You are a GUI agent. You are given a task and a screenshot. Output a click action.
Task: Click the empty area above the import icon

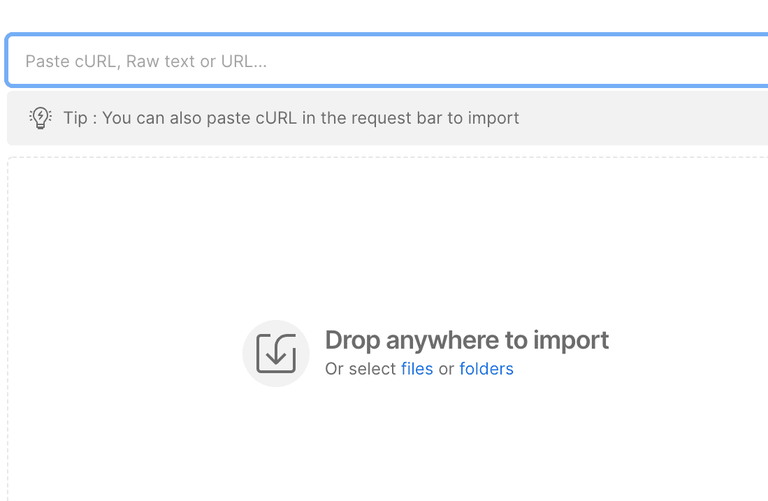[276, 250]
